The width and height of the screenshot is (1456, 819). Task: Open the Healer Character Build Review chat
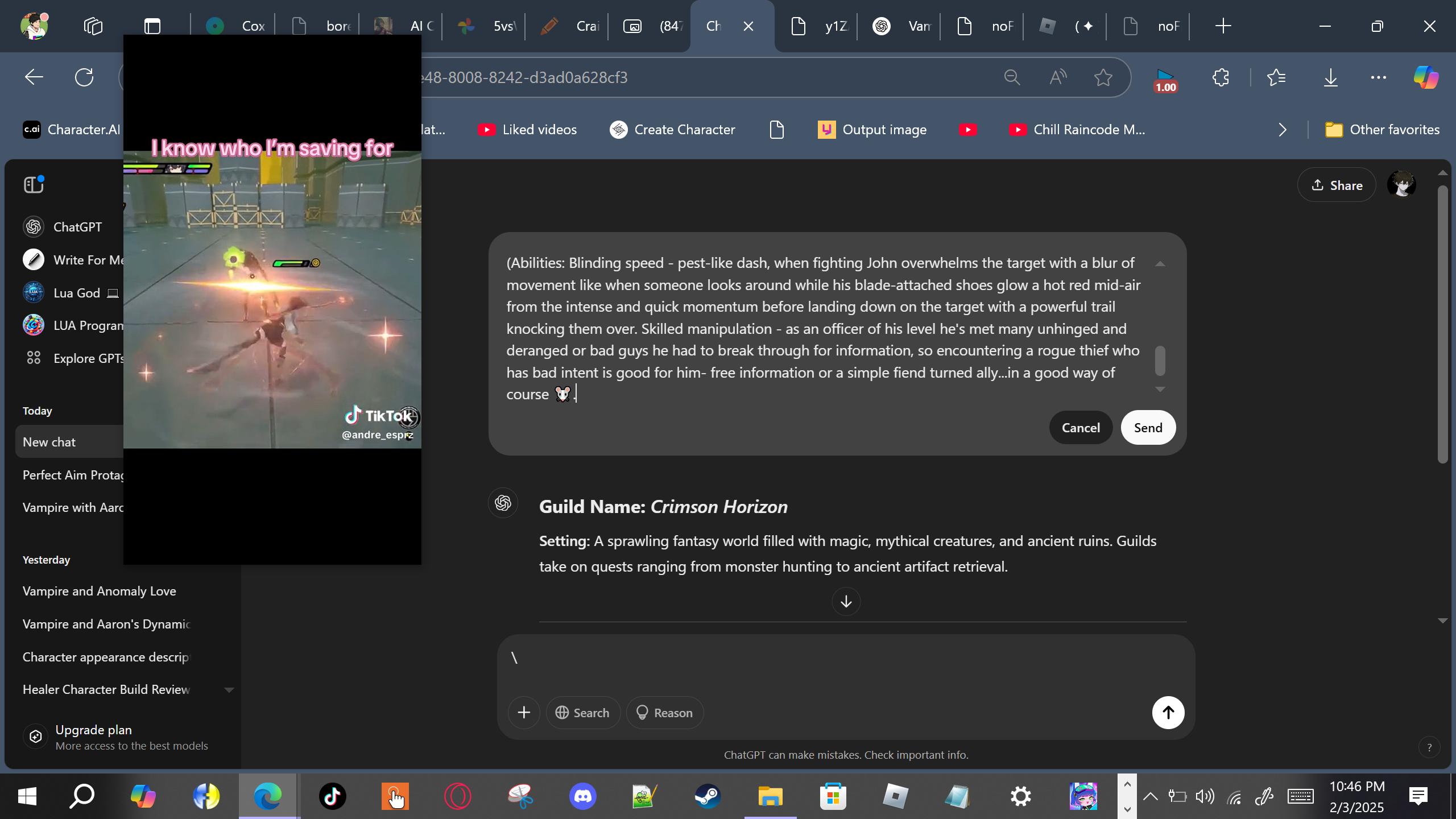click(x=106, y=690)
